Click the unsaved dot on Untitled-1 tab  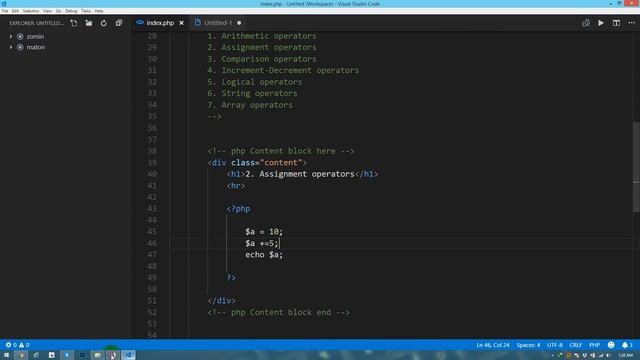239,23
